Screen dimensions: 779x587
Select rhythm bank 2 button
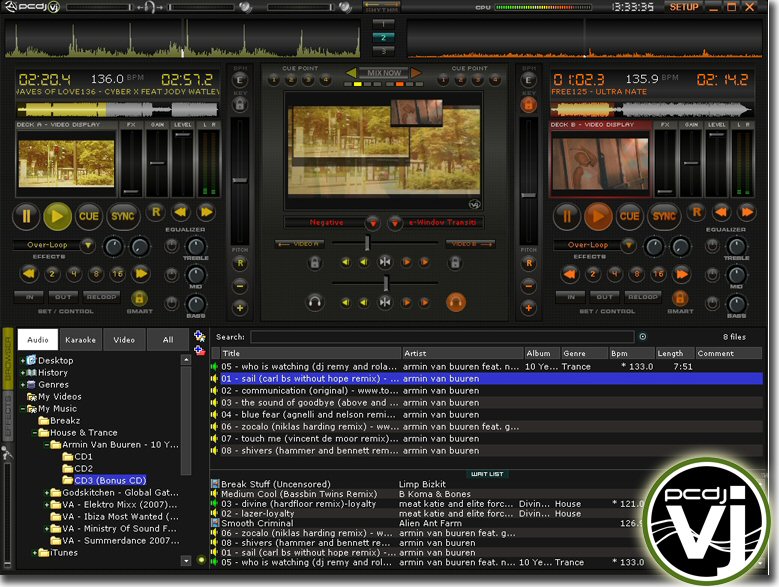tap(383, 37)
